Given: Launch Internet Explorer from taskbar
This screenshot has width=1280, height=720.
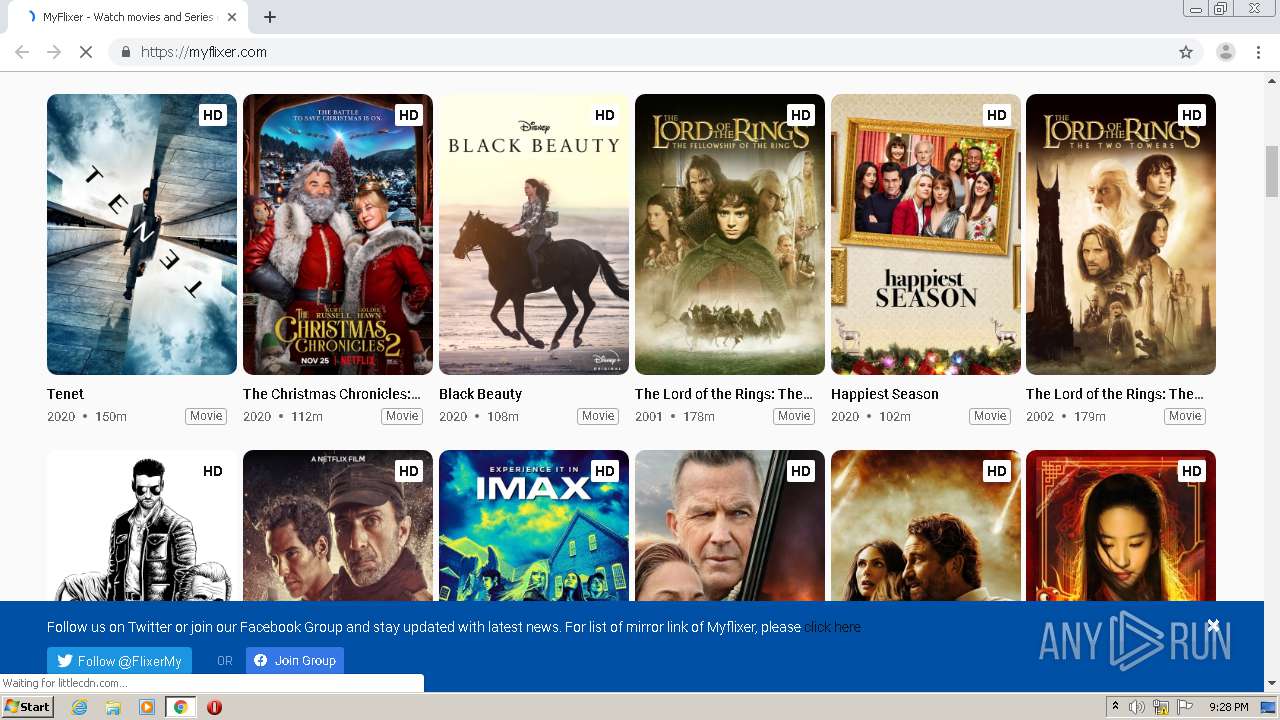Looking at the screenshot, I should pos(80,707).
